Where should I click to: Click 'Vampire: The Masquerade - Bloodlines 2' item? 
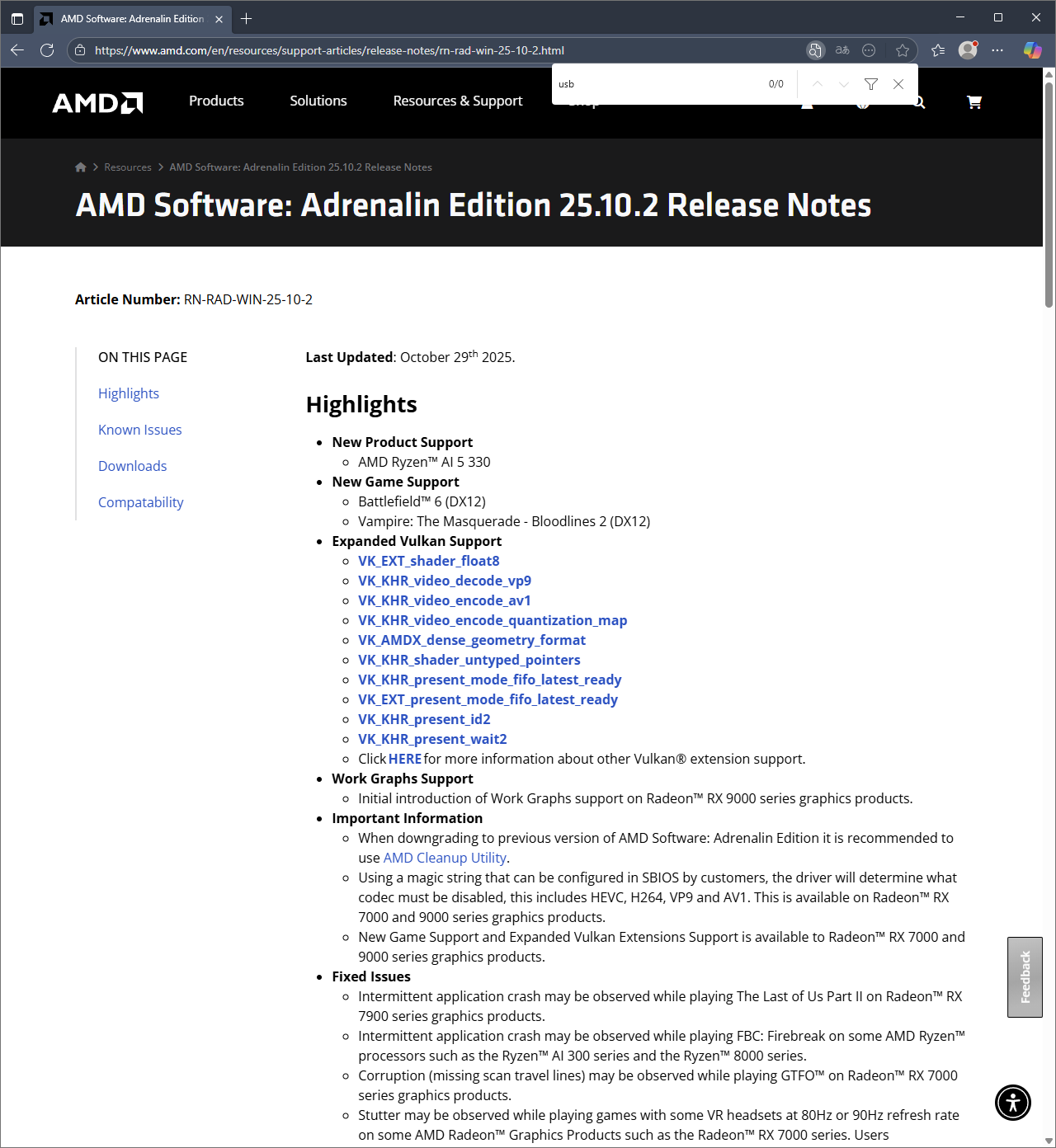[504, 521]
